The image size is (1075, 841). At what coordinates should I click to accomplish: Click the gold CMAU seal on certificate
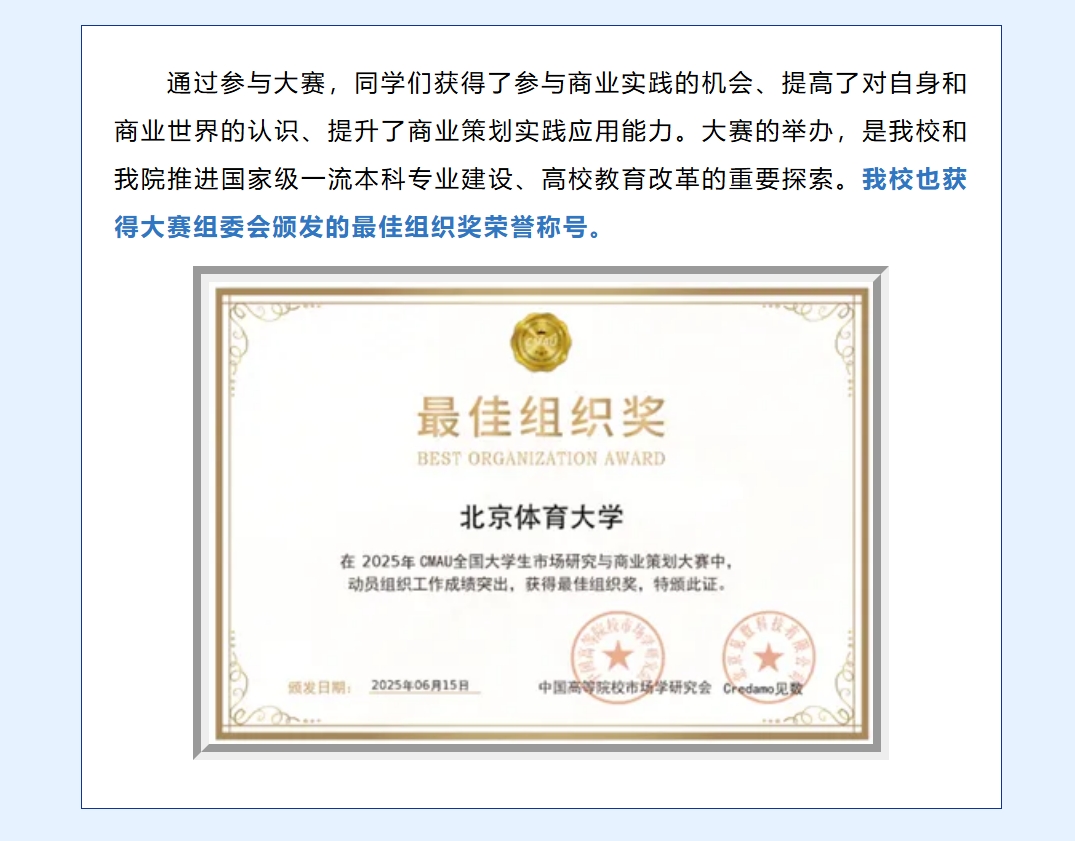point(541,342)
